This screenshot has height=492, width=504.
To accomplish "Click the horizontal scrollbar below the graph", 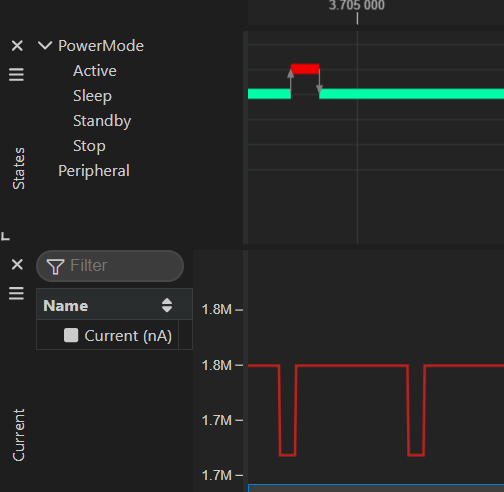I will click(376, 488).
